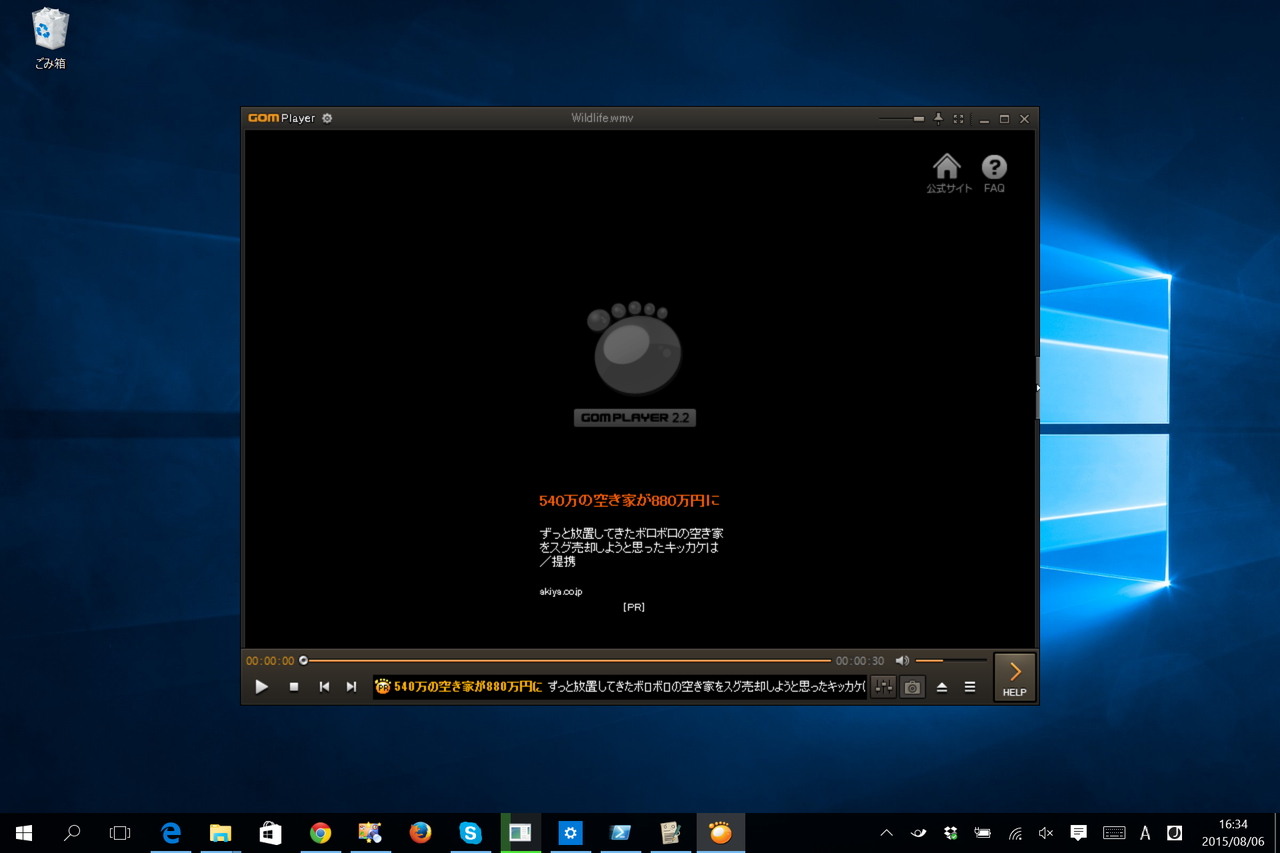
Task: Open the Windows Start menu
Action: pyautogui.click(x=24, y=833)
